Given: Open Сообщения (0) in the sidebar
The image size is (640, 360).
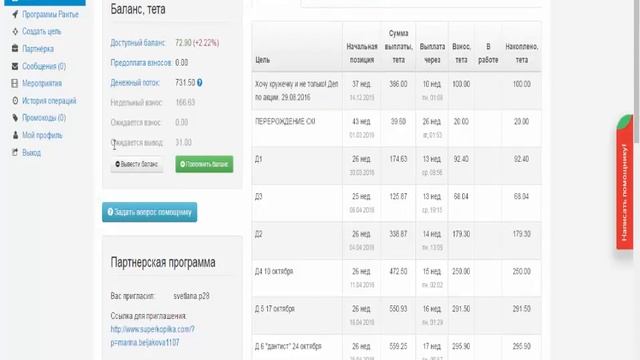Looking at the screenshot, I should tap(44, 66).
